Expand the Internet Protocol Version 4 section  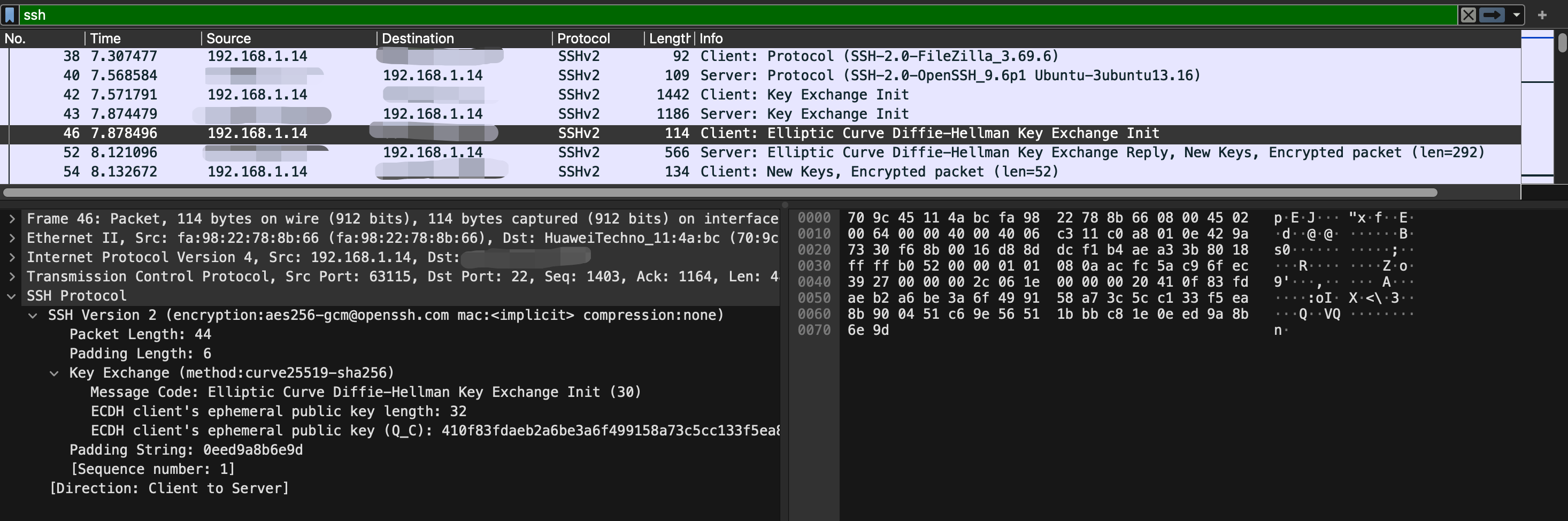click(12, 257)
